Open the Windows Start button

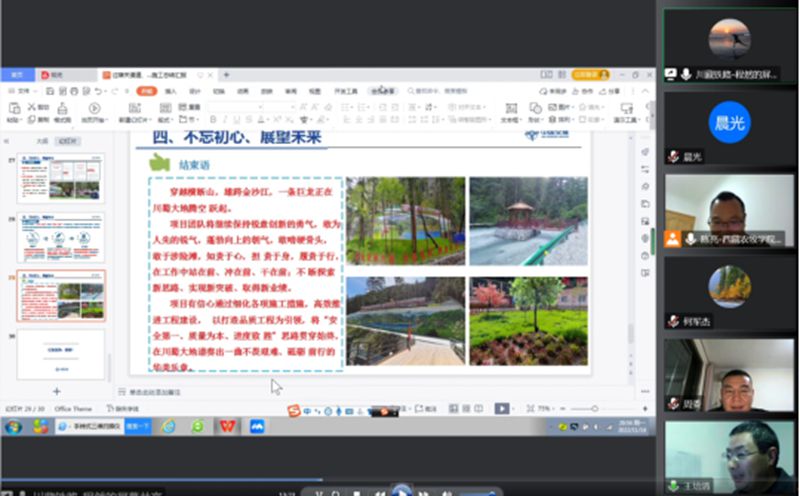[13, 427]
